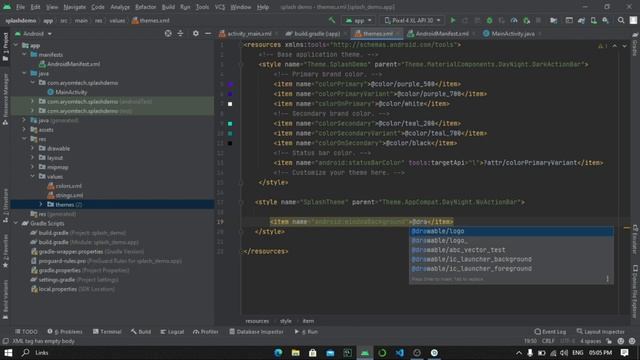Click the Collapse All icon in Project panel
Screen dimensions: 640x360
[x=180, y=33]
